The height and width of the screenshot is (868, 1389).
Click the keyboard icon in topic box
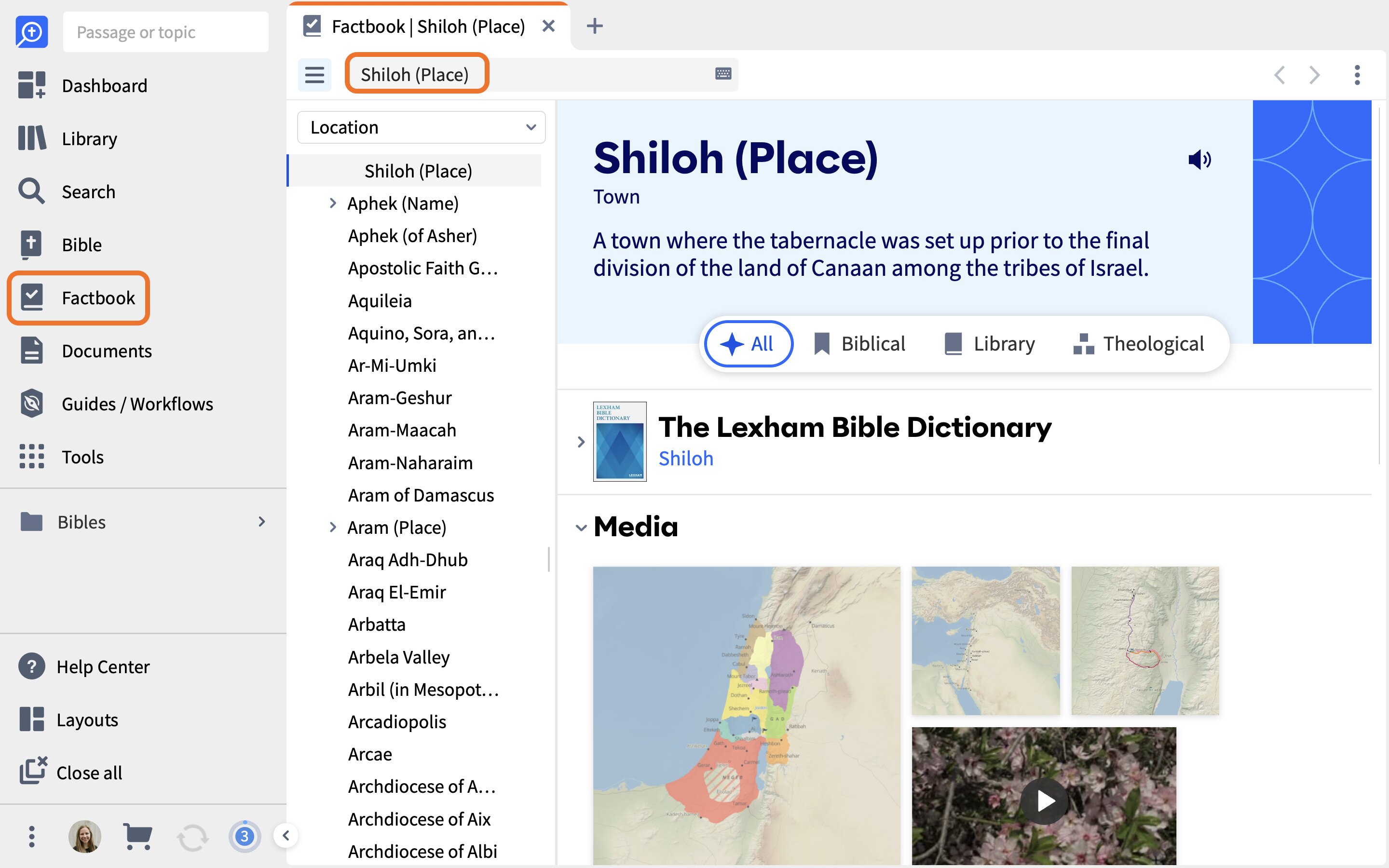pyautogui.click(x=723, y=73)
